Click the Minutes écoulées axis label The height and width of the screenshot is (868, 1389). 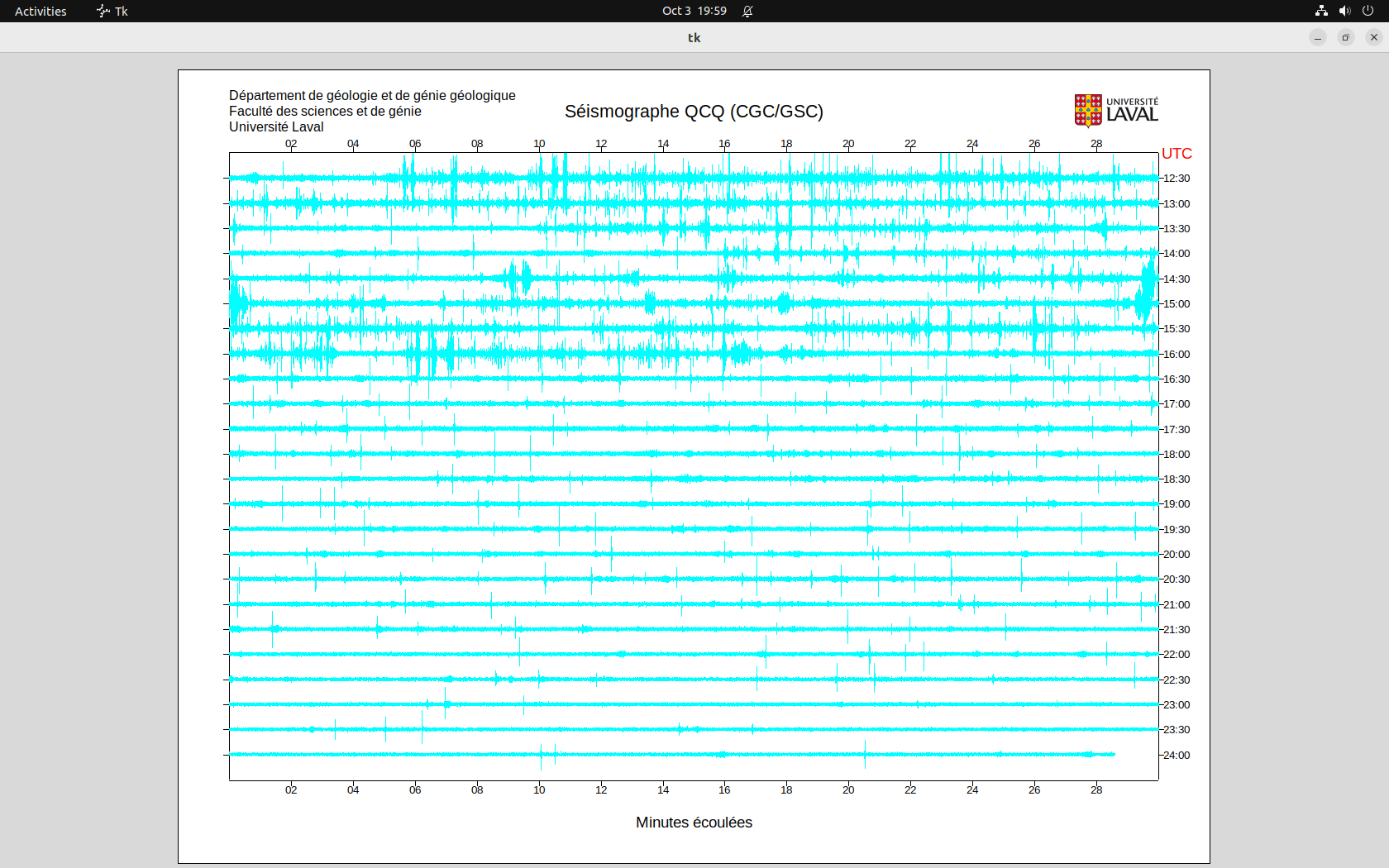pos(694,823)
